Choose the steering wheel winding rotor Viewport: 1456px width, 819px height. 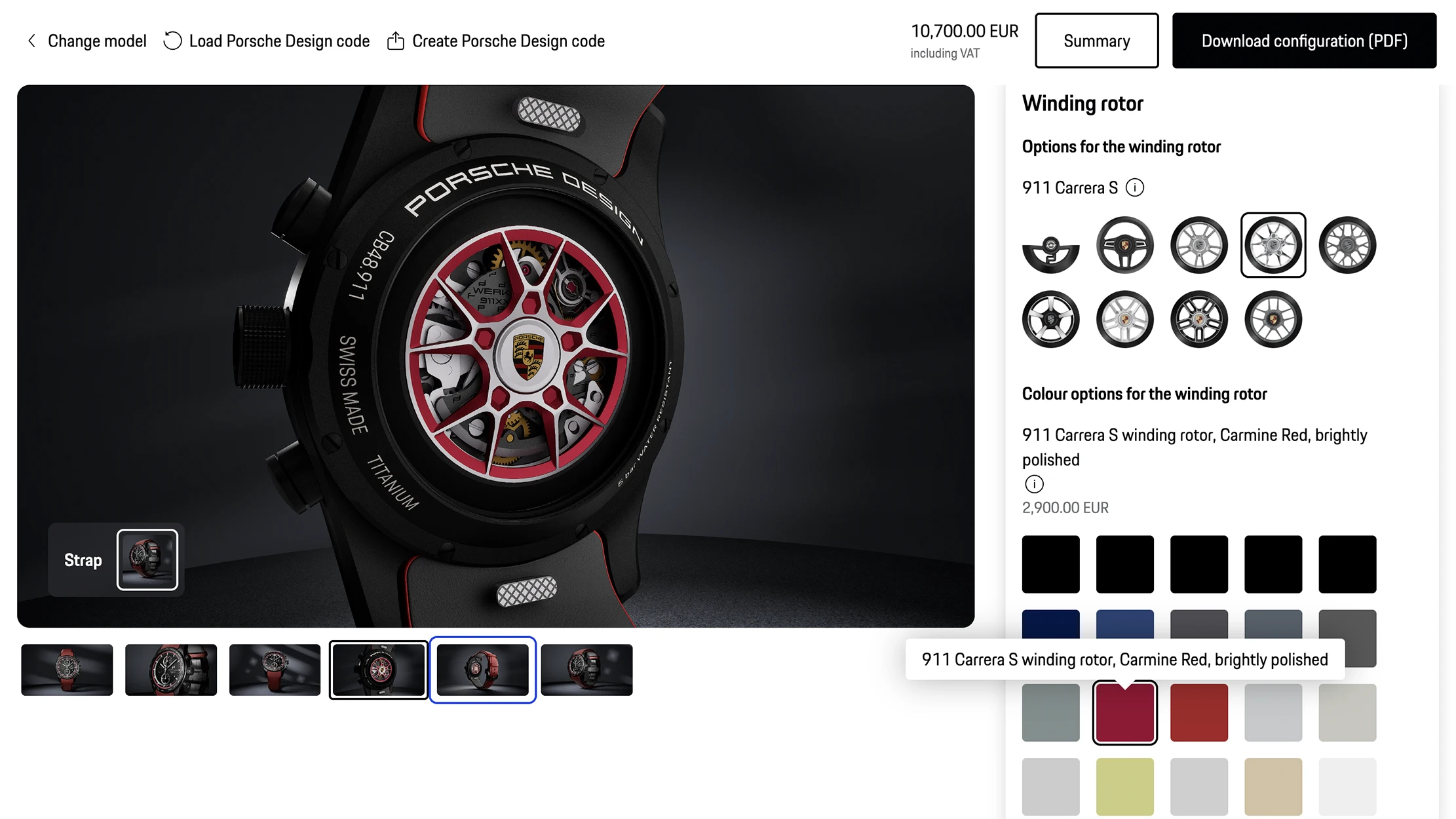[1124, 245]
